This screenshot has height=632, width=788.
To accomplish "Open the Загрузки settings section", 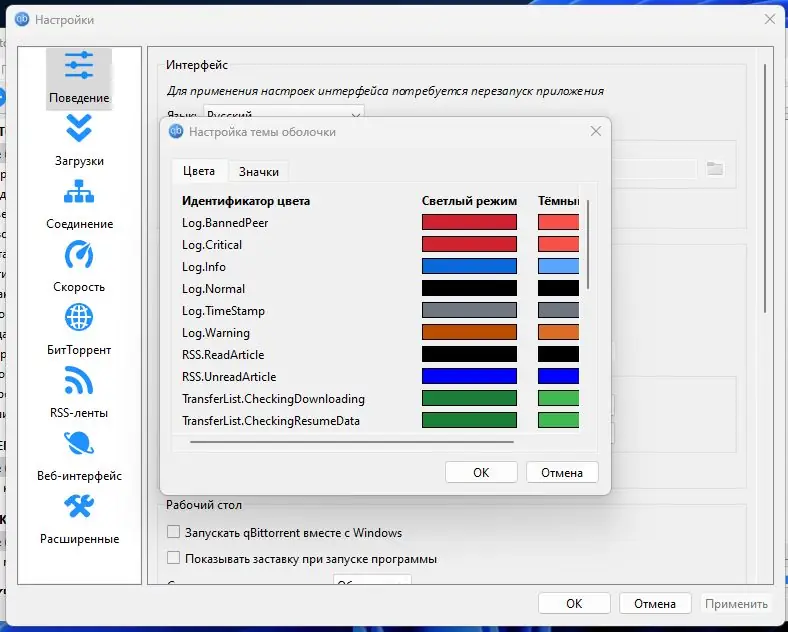I will 79,141.
